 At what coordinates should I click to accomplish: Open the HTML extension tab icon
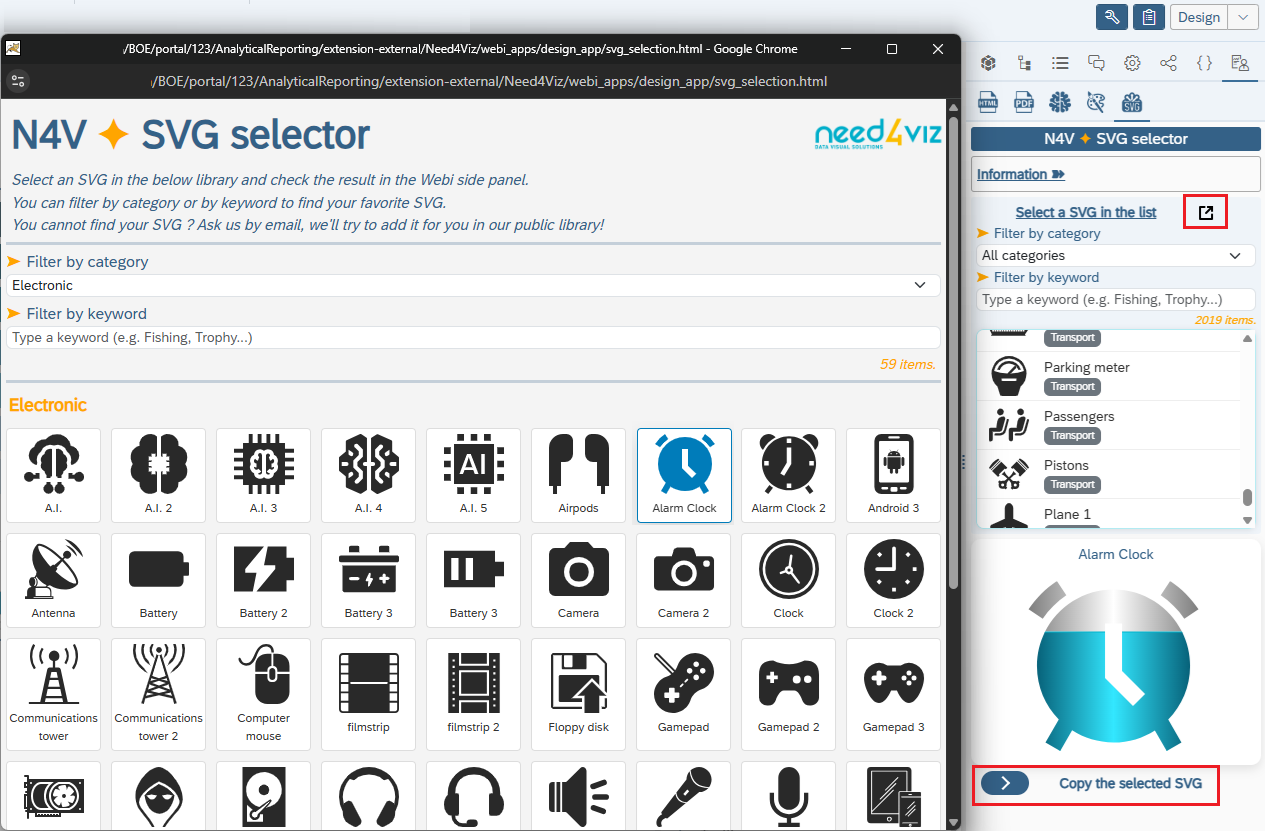click(x=988, y=102)
